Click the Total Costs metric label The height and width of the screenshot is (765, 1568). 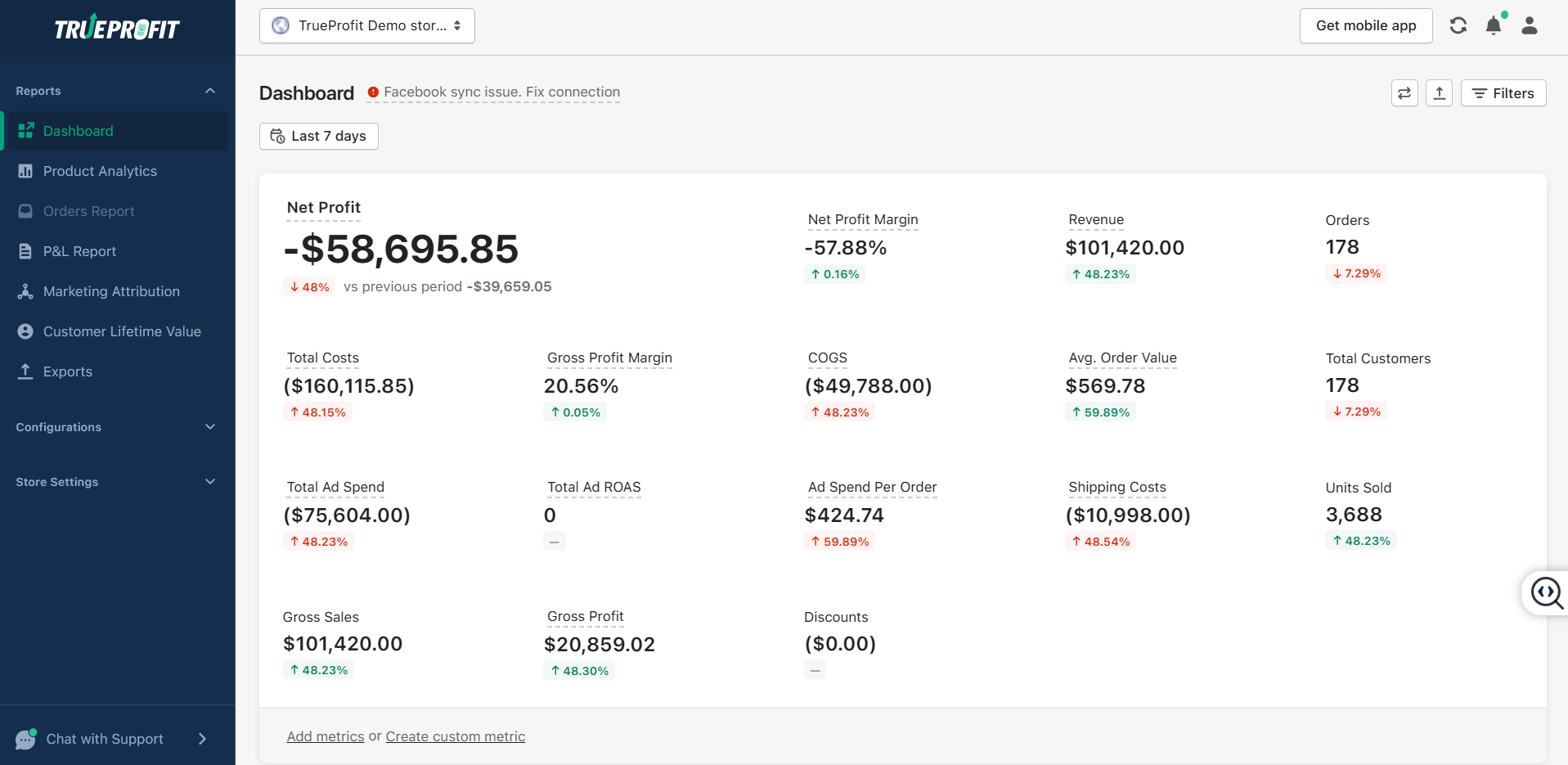323,358
